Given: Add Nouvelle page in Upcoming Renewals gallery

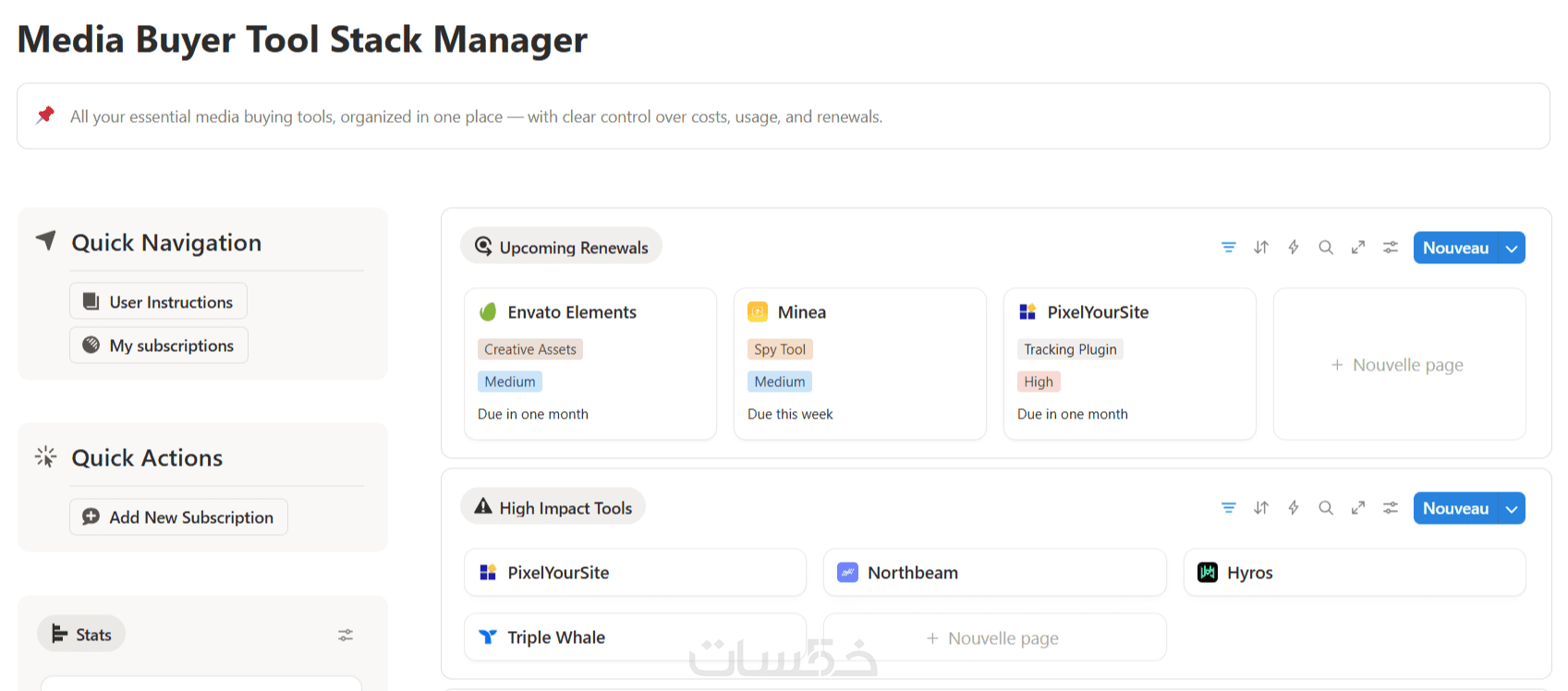Looking at the screenshot, I should point(1399,365).
